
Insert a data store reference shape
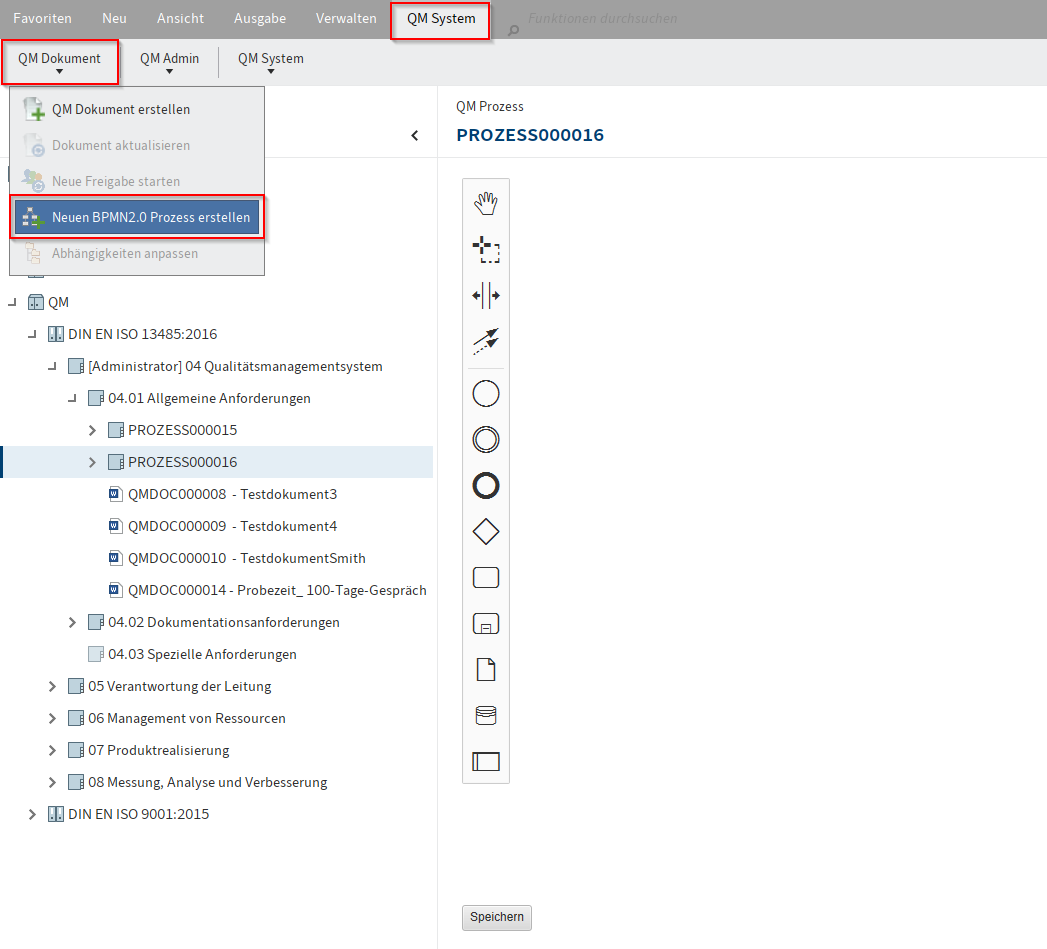point(485,715)
